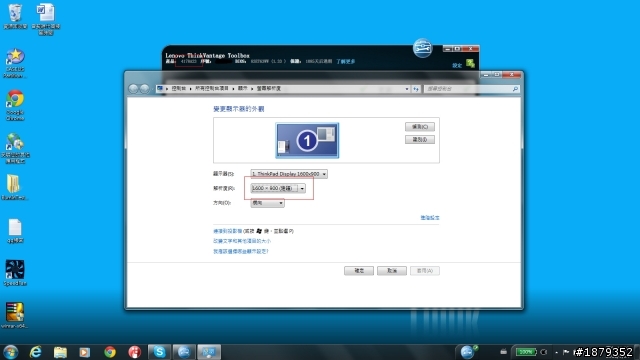Click the battery 100% indicator in the tray
This screenshot has height=360, width=640.
526,352
